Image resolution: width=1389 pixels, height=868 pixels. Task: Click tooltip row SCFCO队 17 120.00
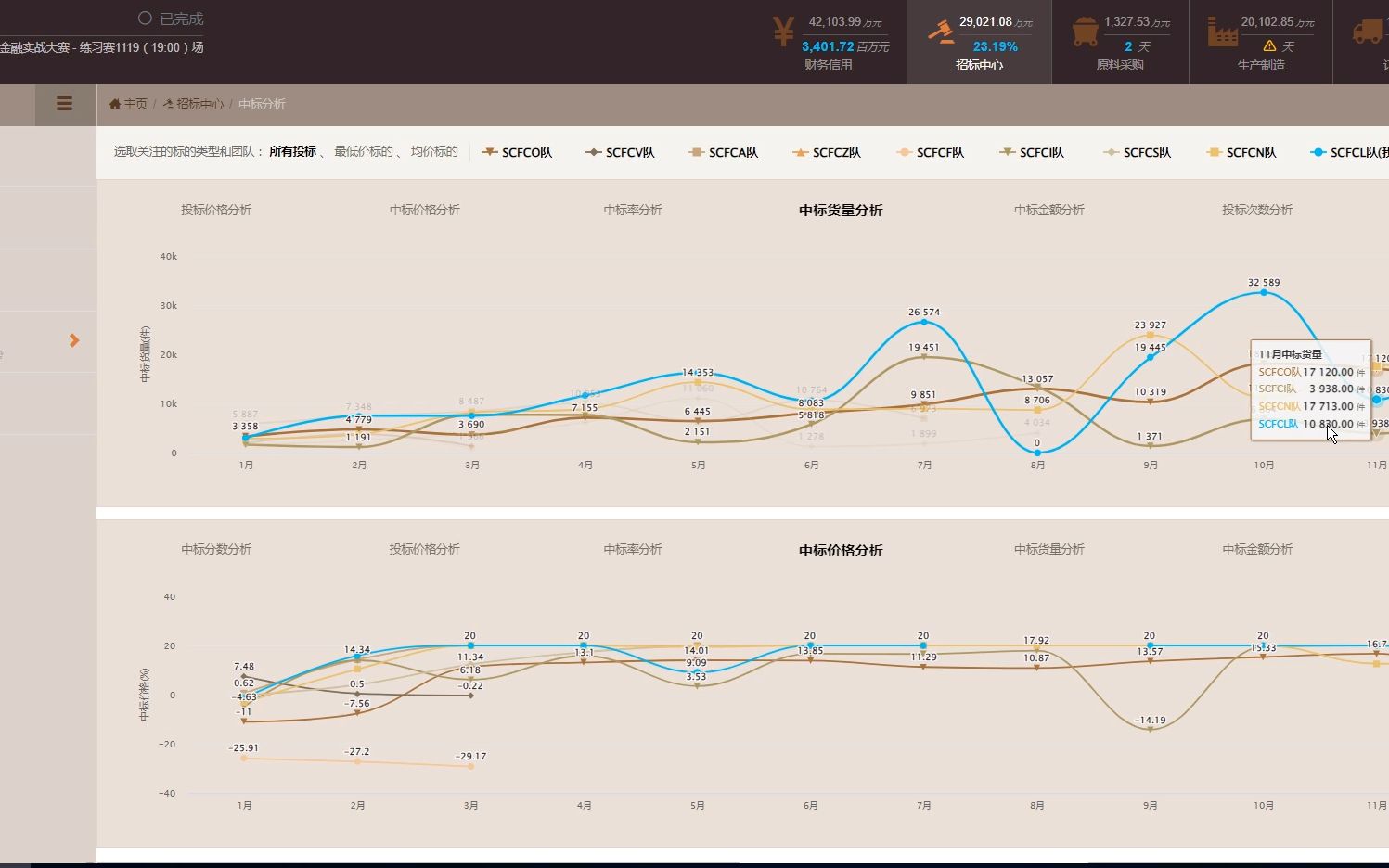(1310, 372)
